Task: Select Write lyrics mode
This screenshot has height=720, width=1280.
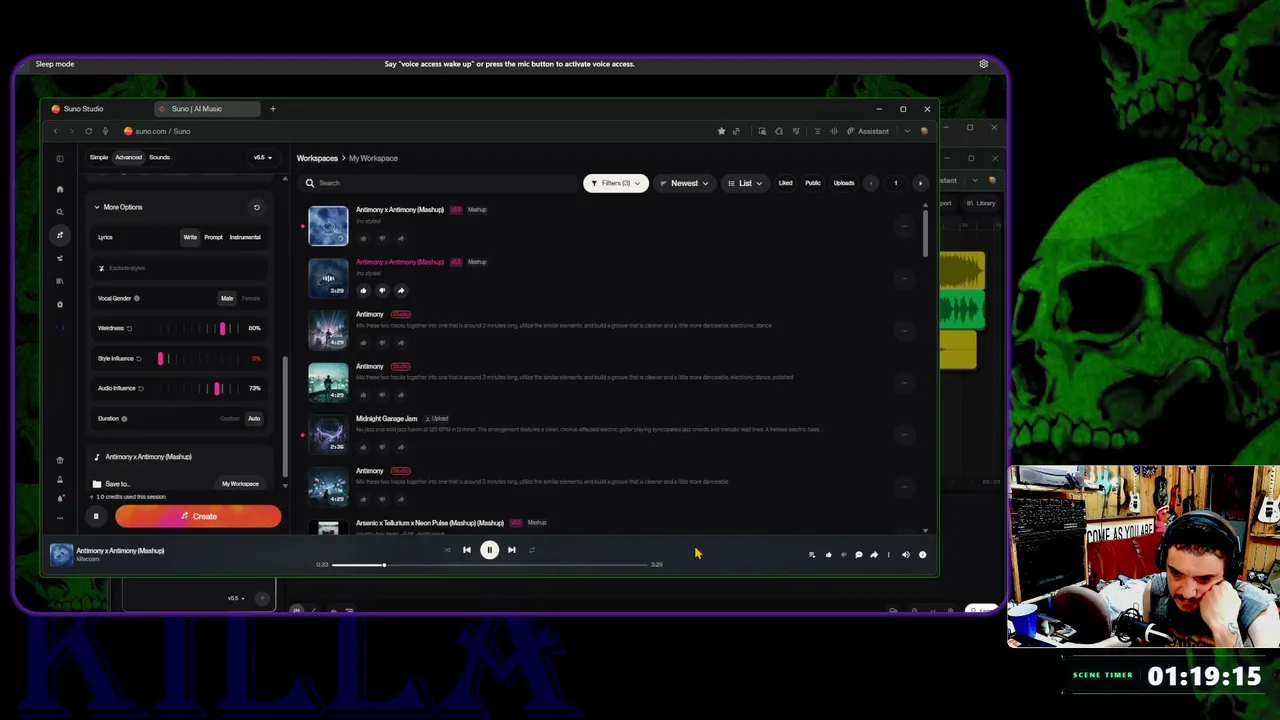Action: tap(190, 237)
